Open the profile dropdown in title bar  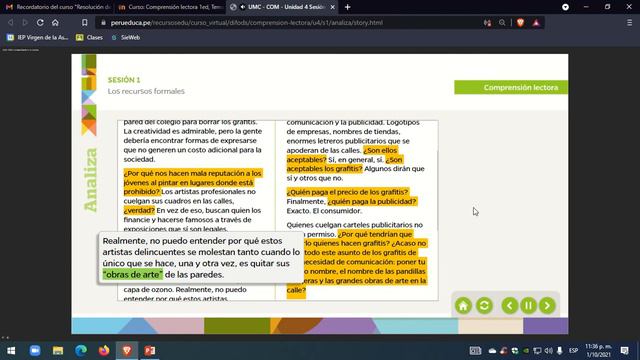click(x=565, y=7)
